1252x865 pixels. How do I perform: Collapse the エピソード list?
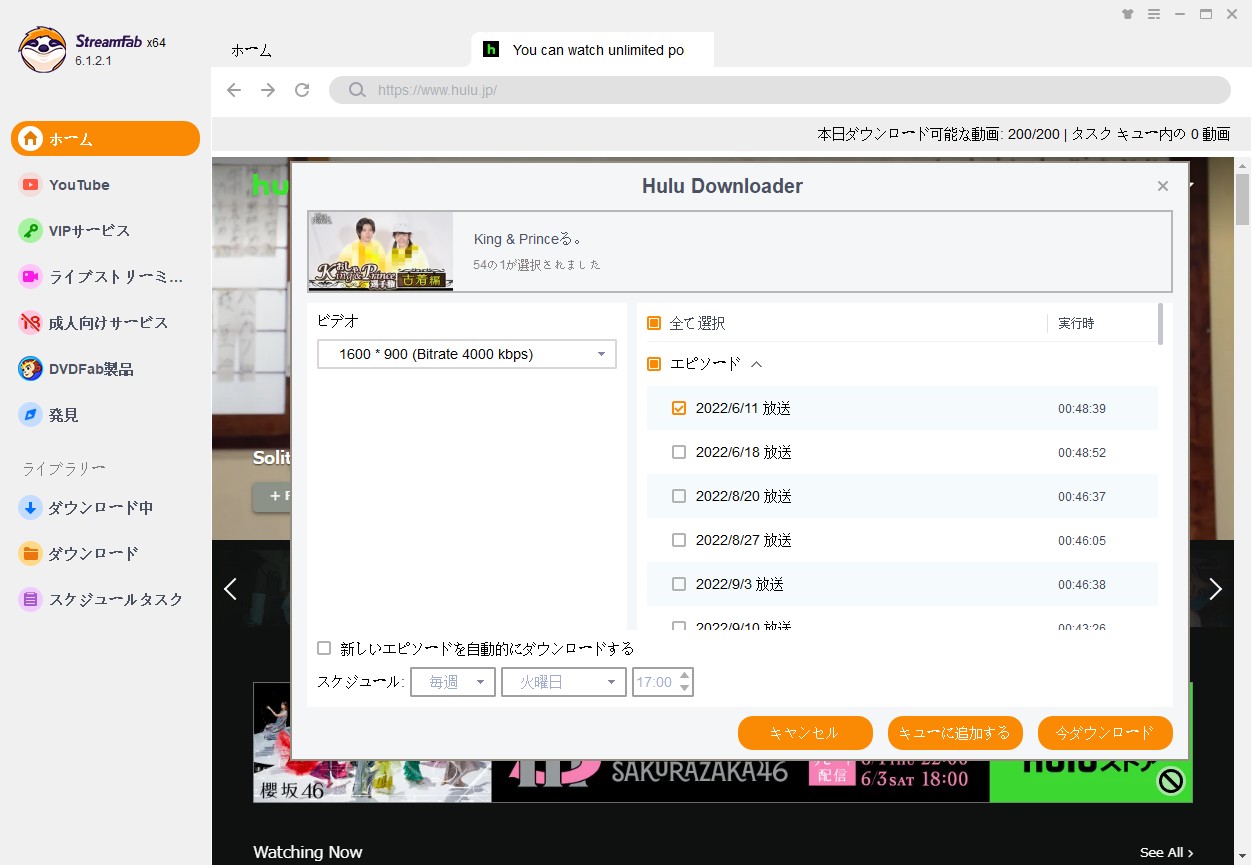coord(757,365)
